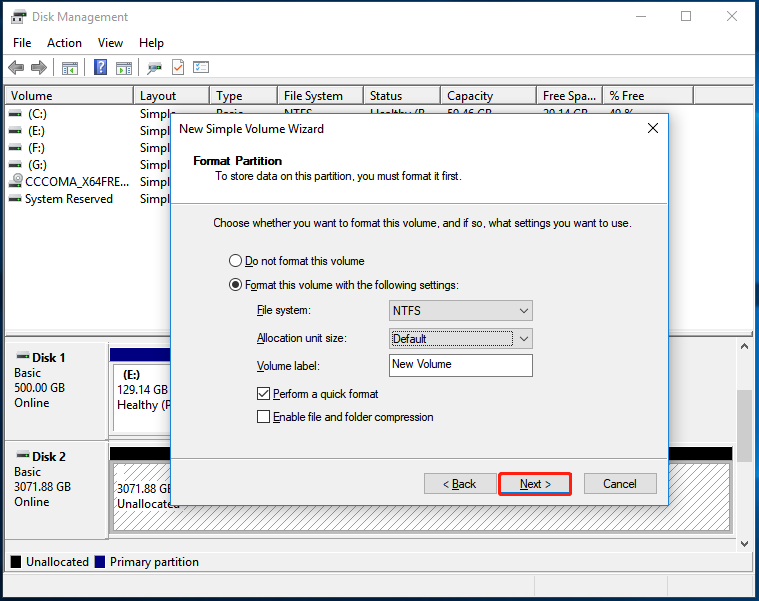
Task: Click the Disk 2 drive icon
Action: click(x=23, y=455)
